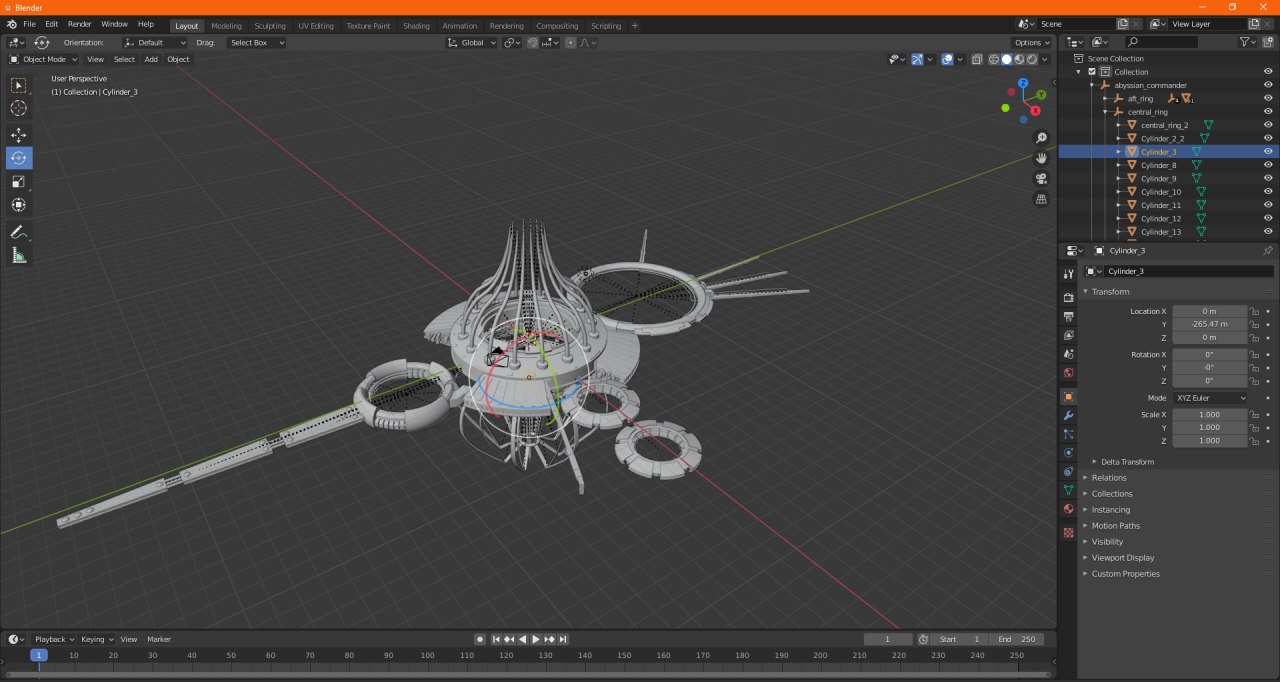Switch to the Sculpting workspace tab

pyautogui.click(x=269, y=26)
